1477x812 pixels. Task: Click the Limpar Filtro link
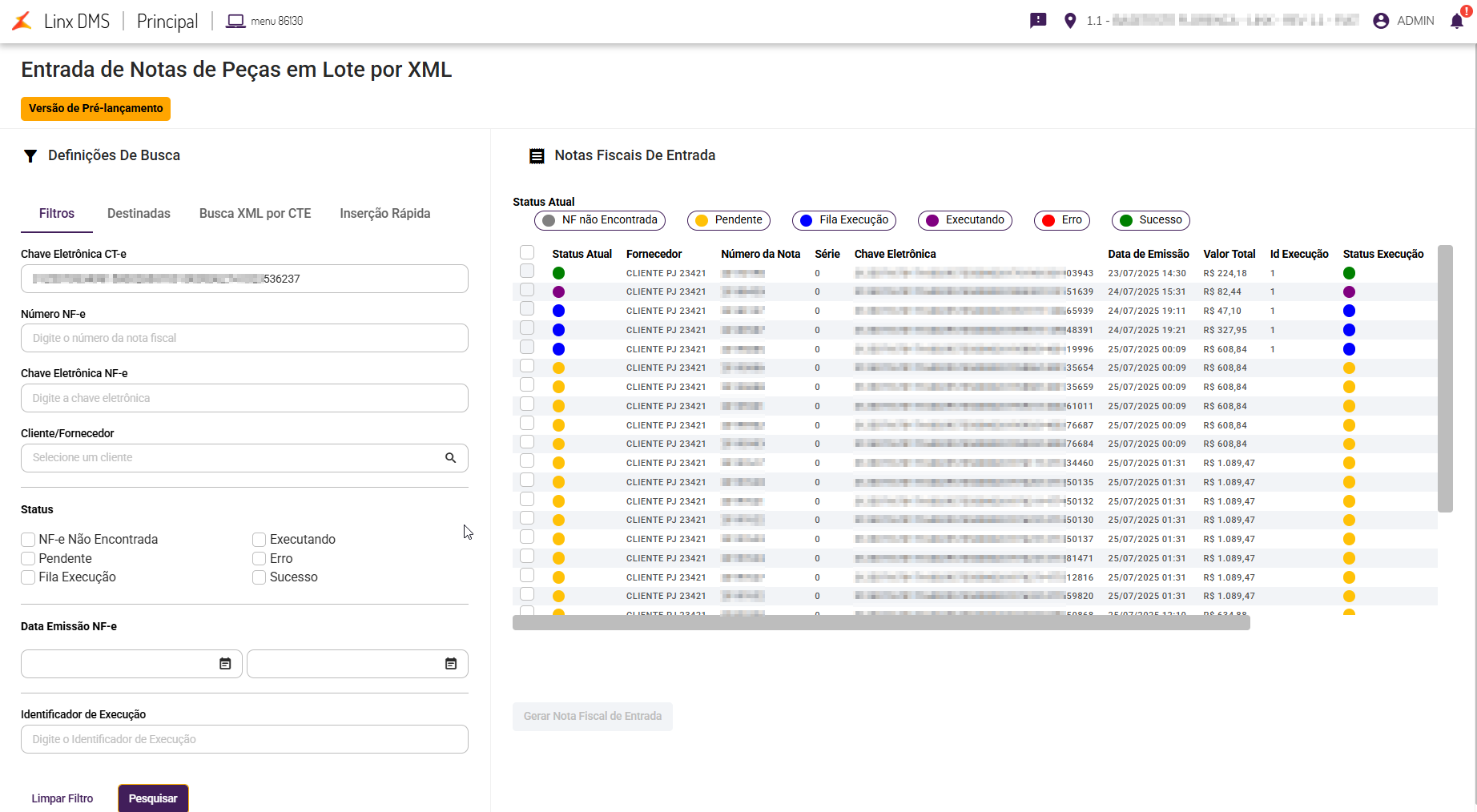tap(62, 798)
